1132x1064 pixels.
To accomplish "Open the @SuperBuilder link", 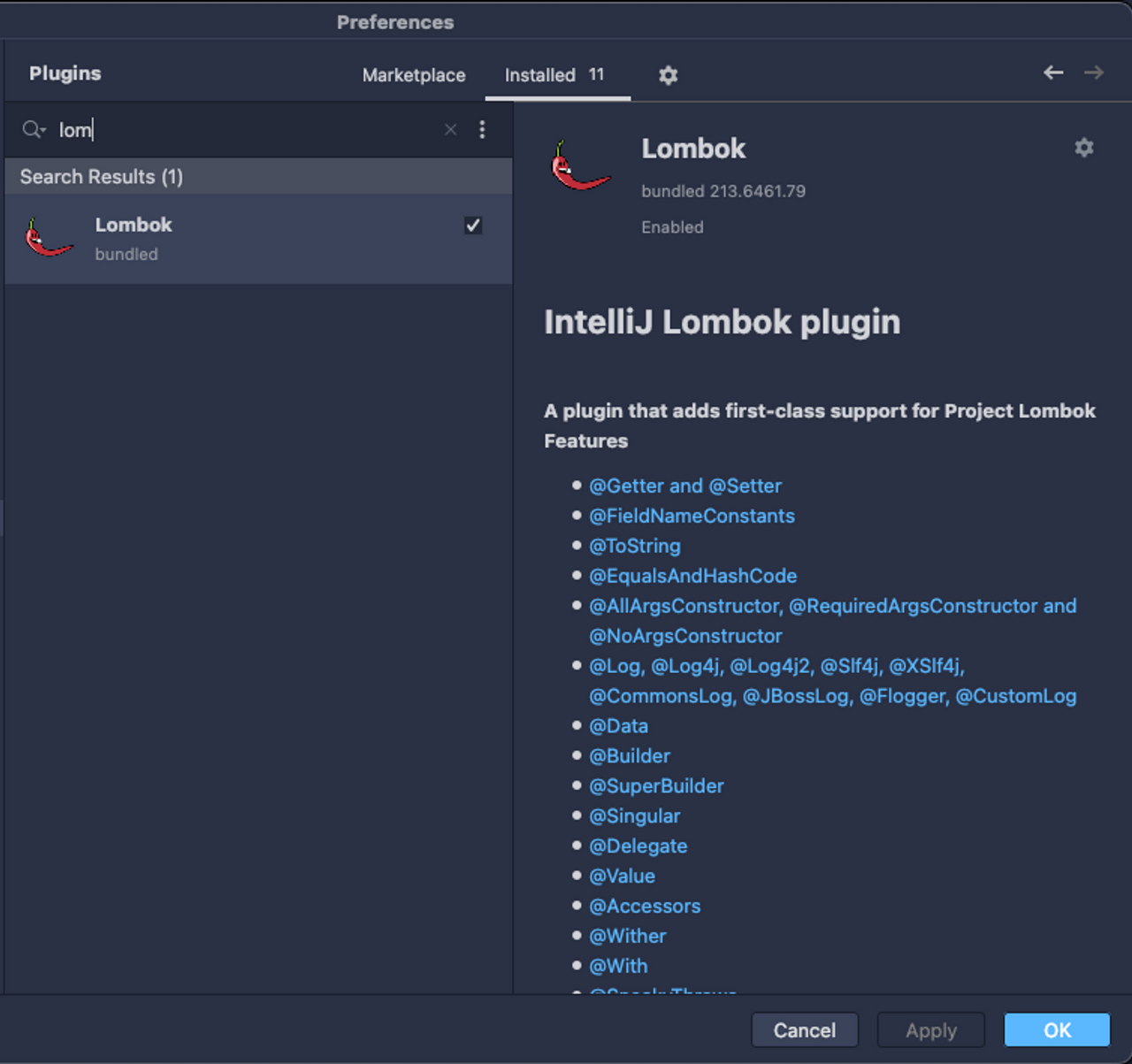I will (x=656, y=786).
